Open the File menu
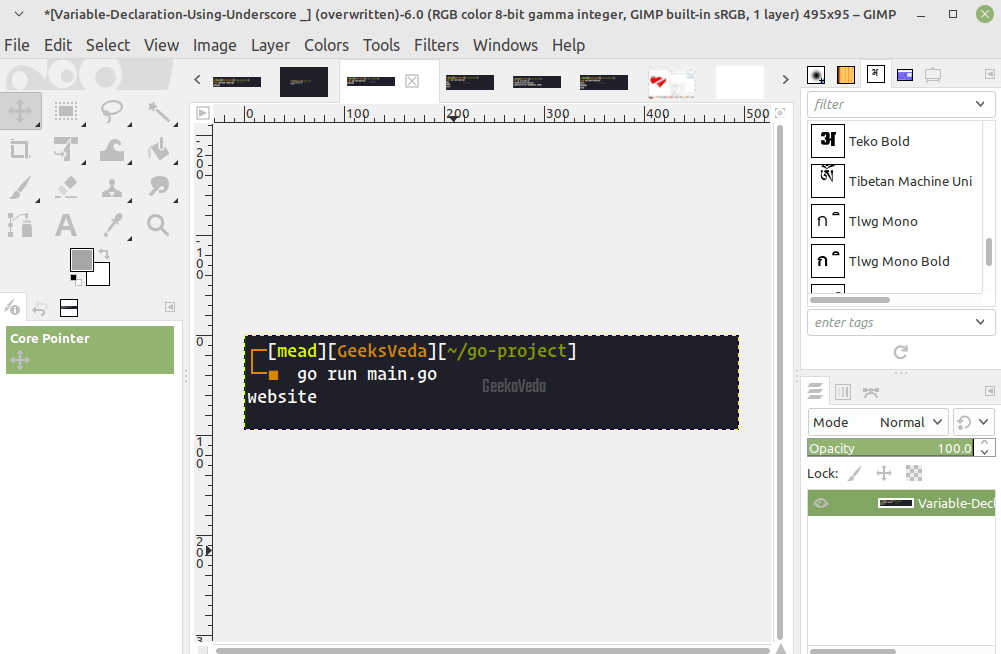 pyautogui.click(x=17, y=45)
